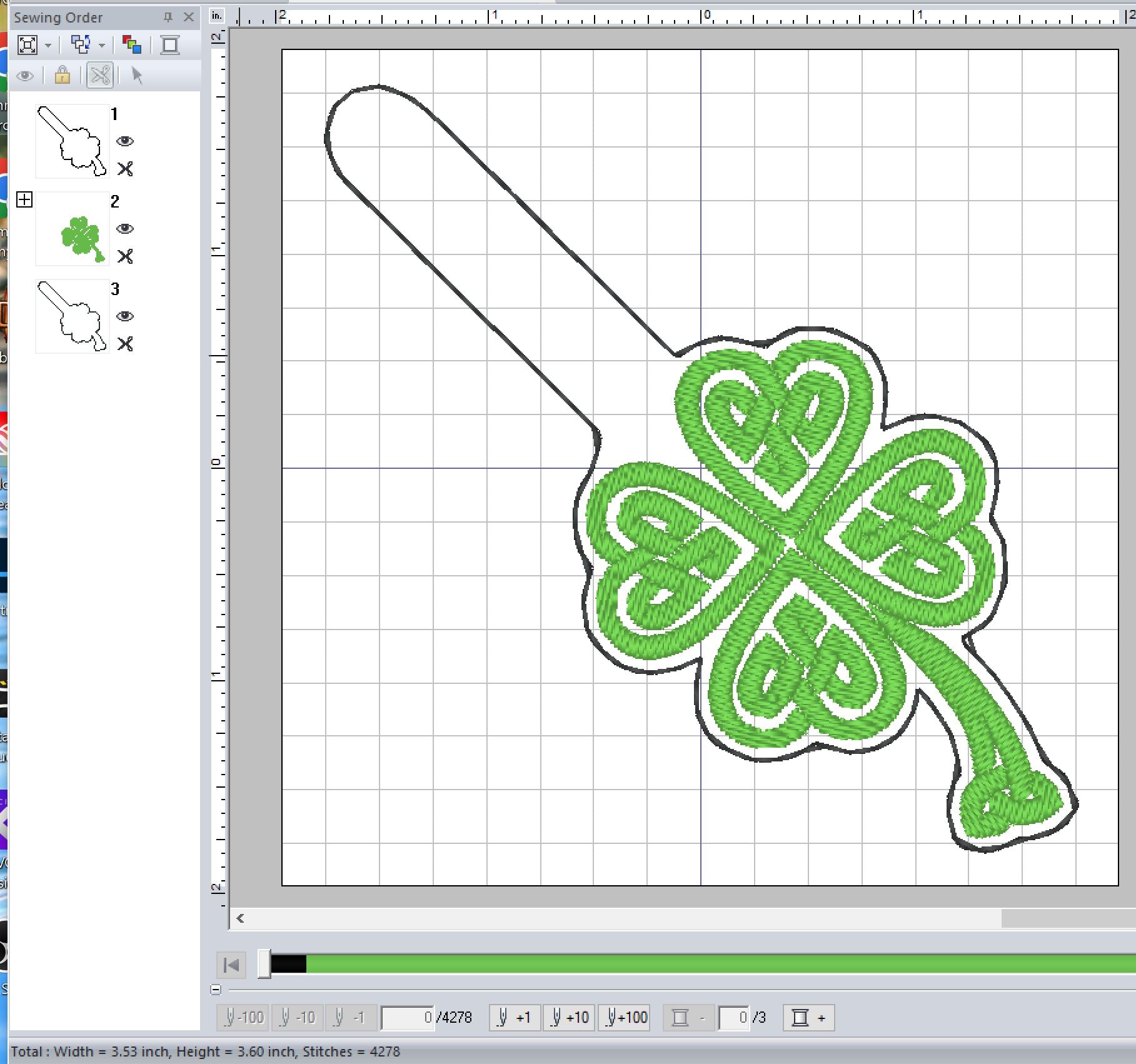Image resolution: width=1136 pixels, height=1064 pixels.
Task: Click the change sewing order icon
Action: pos(80,44)
